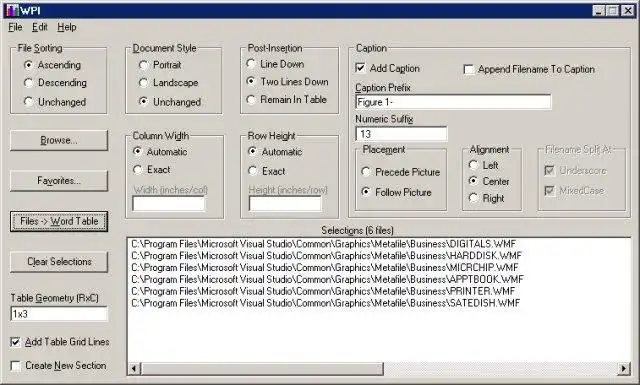Click the WPI title bar app icon

pyautogui.click(x=12, y=10)
